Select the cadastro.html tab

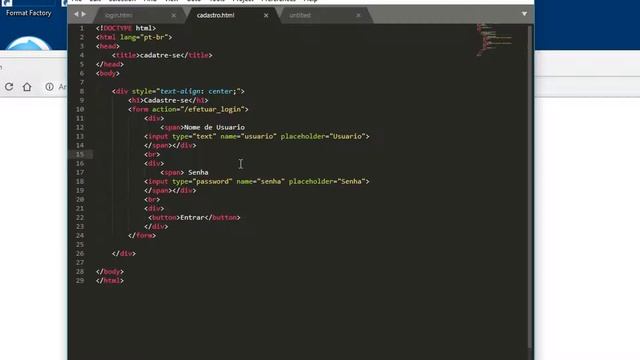(x=216, y=15)
